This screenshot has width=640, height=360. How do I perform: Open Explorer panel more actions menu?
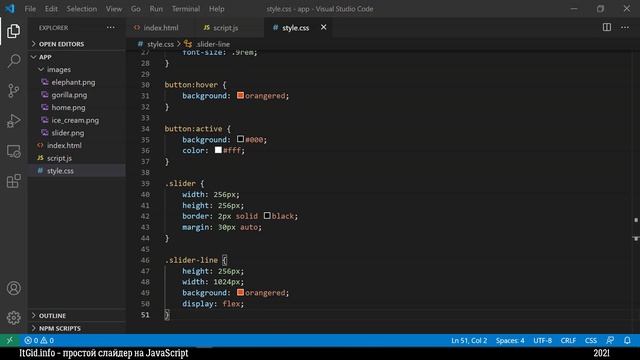[111, 28]
